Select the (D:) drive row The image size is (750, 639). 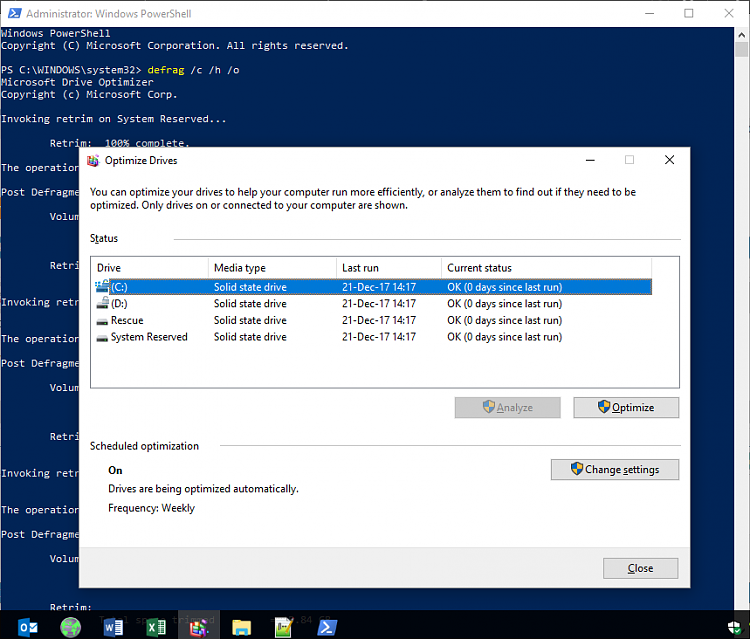pyautogui.click(x=373, y=304)
